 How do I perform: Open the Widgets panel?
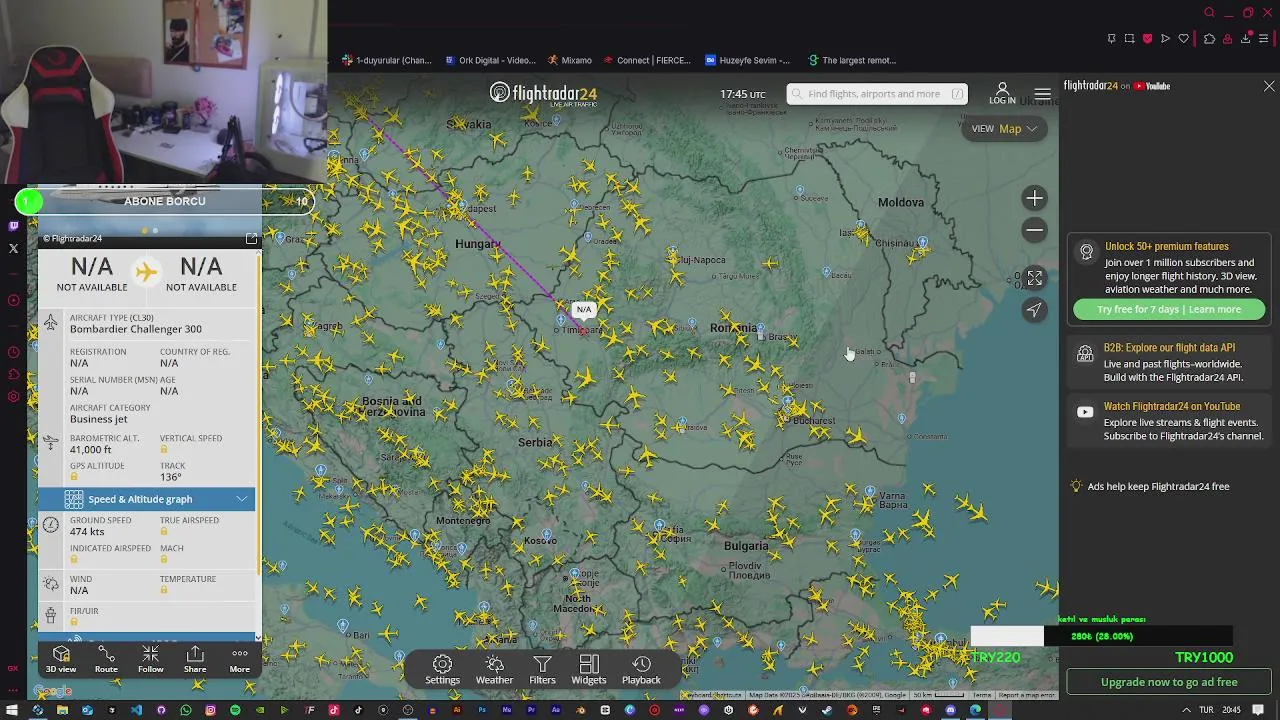(589, 670)
